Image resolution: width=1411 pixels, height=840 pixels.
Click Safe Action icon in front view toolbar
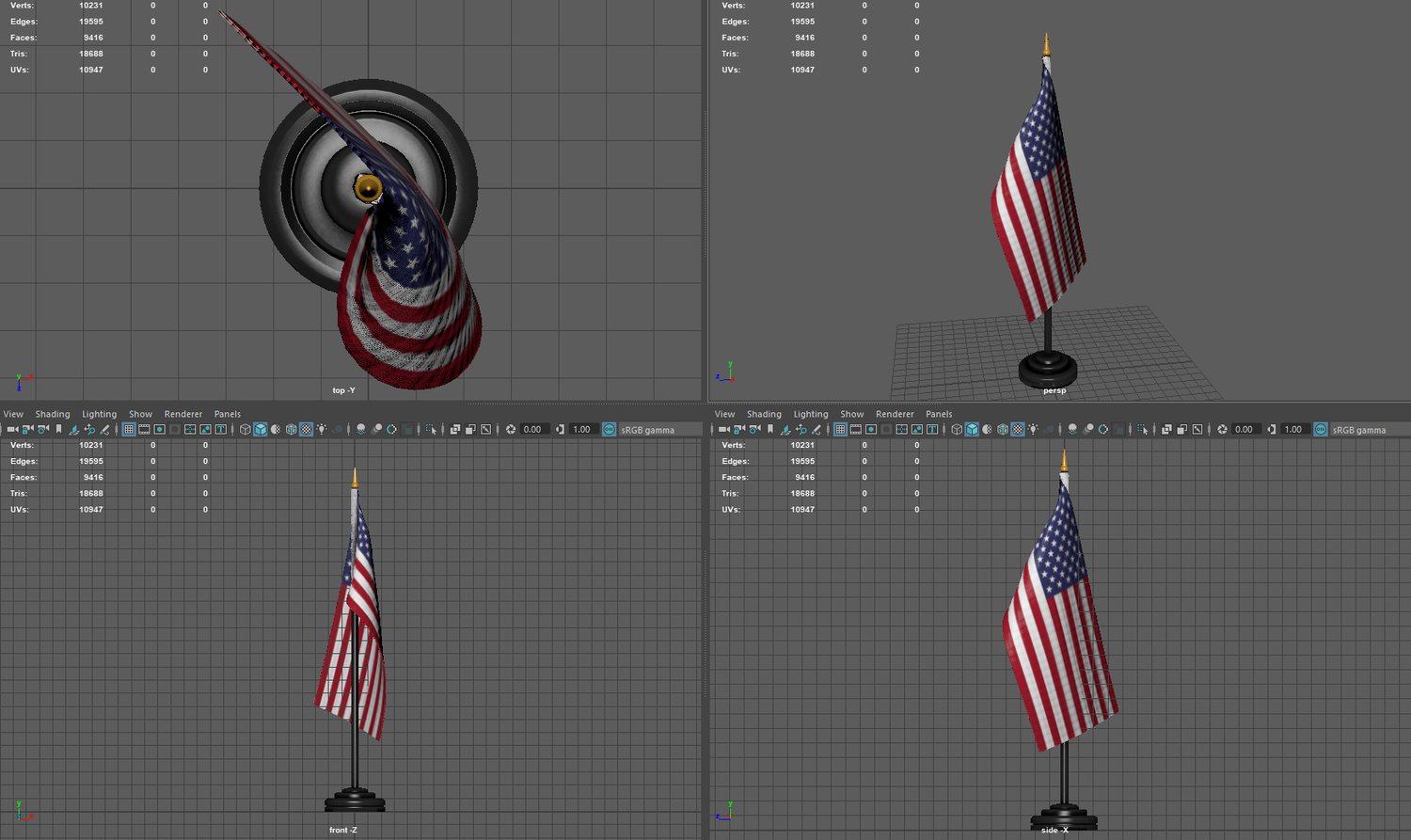[205, 429]
